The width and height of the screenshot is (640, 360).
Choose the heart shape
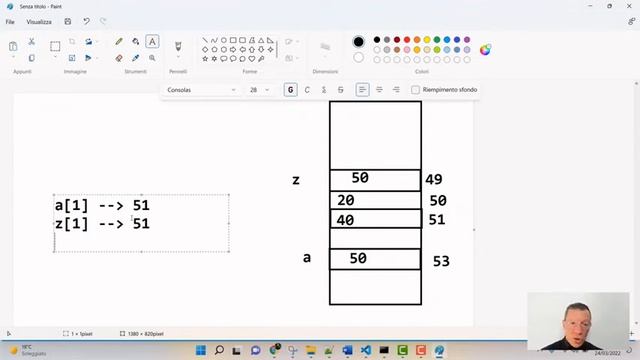point(252,59)
